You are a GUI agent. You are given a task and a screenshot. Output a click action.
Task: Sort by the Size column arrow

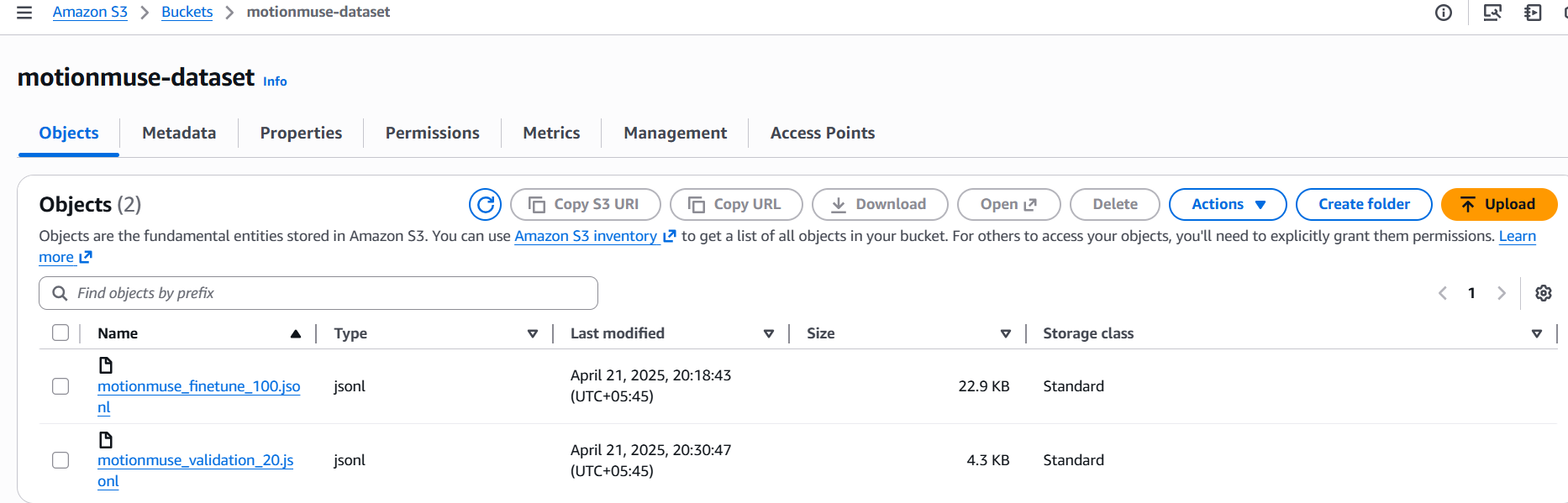[x=1005, y=334]
